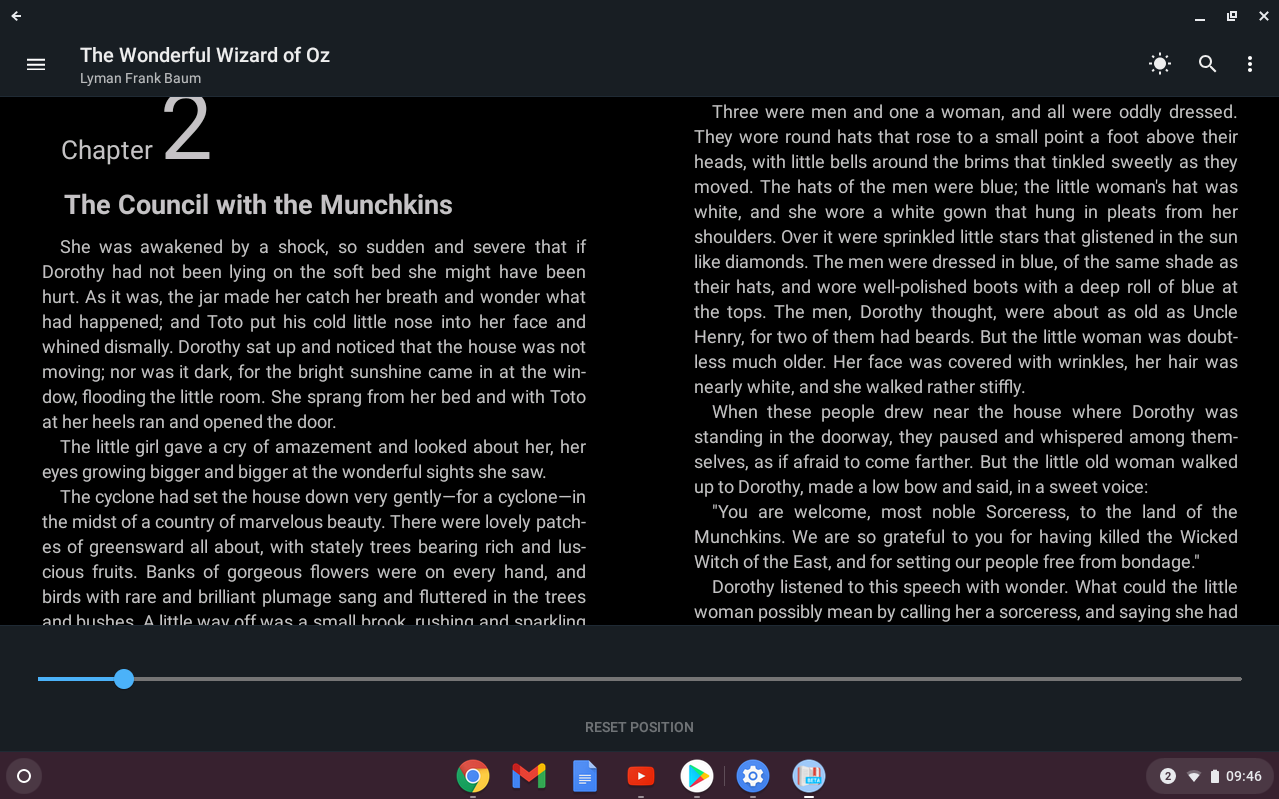Screen dimensions: 1279x799
Task: Click the Wi-Fi status icon
Action: (1194, 776)
